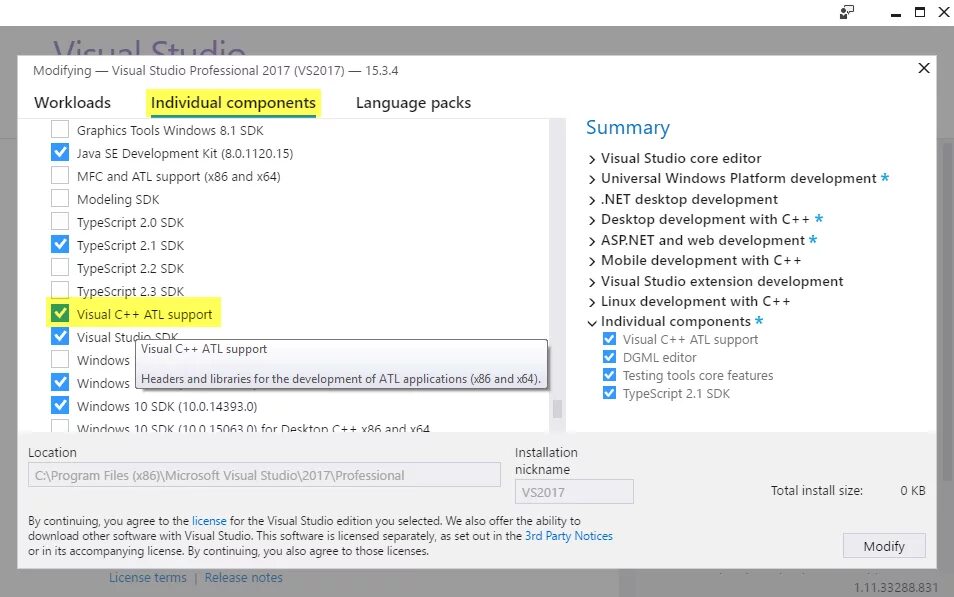
Task: Enable the TypeScript 2.2 SDK checkbox
Action: [x=60, y=268]
